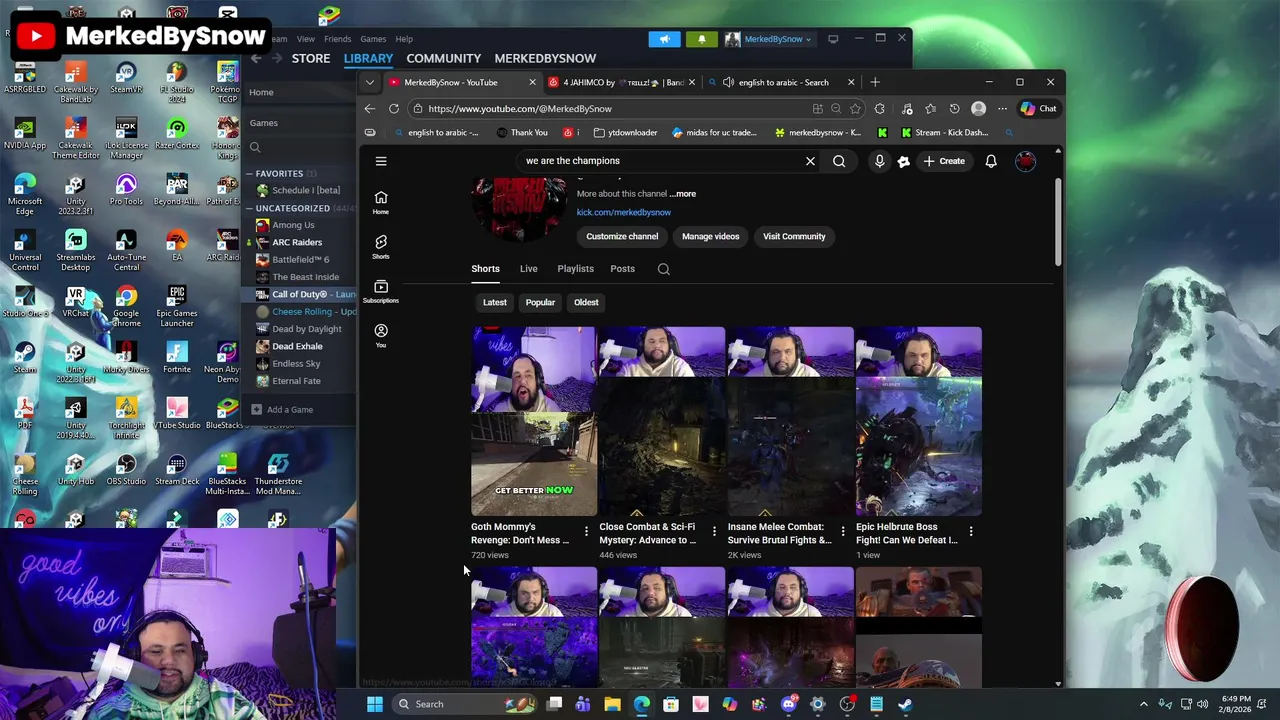Image resolution: width=1280 pixels, height=720 pixels.
Task: Click the YouTube search text field
Action: (x=660, y=161)
